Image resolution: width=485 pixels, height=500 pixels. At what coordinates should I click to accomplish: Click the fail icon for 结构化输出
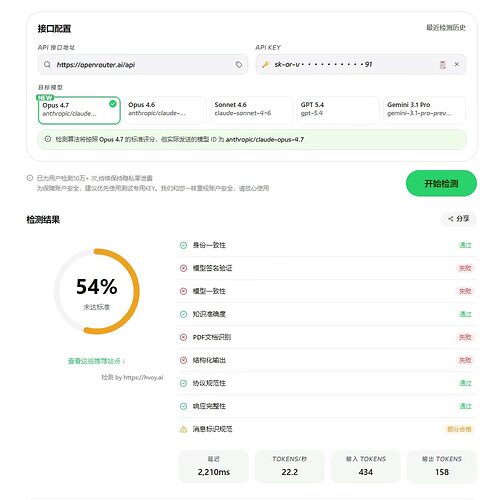(183, 360)
